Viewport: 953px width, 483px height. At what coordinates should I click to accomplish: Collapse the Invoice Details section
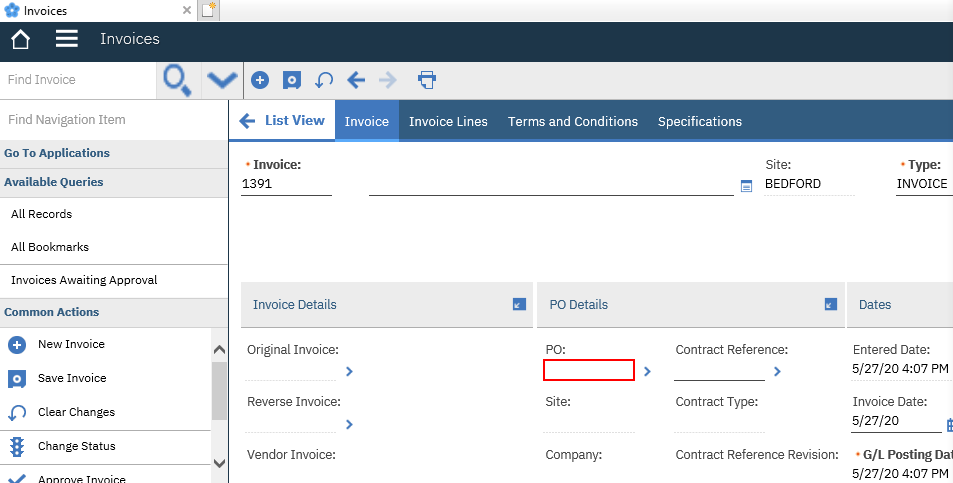518,304
